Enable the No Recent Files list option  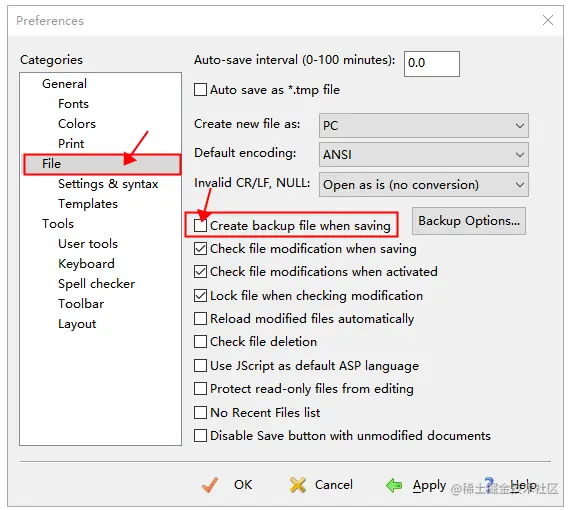tap(200, 412)
